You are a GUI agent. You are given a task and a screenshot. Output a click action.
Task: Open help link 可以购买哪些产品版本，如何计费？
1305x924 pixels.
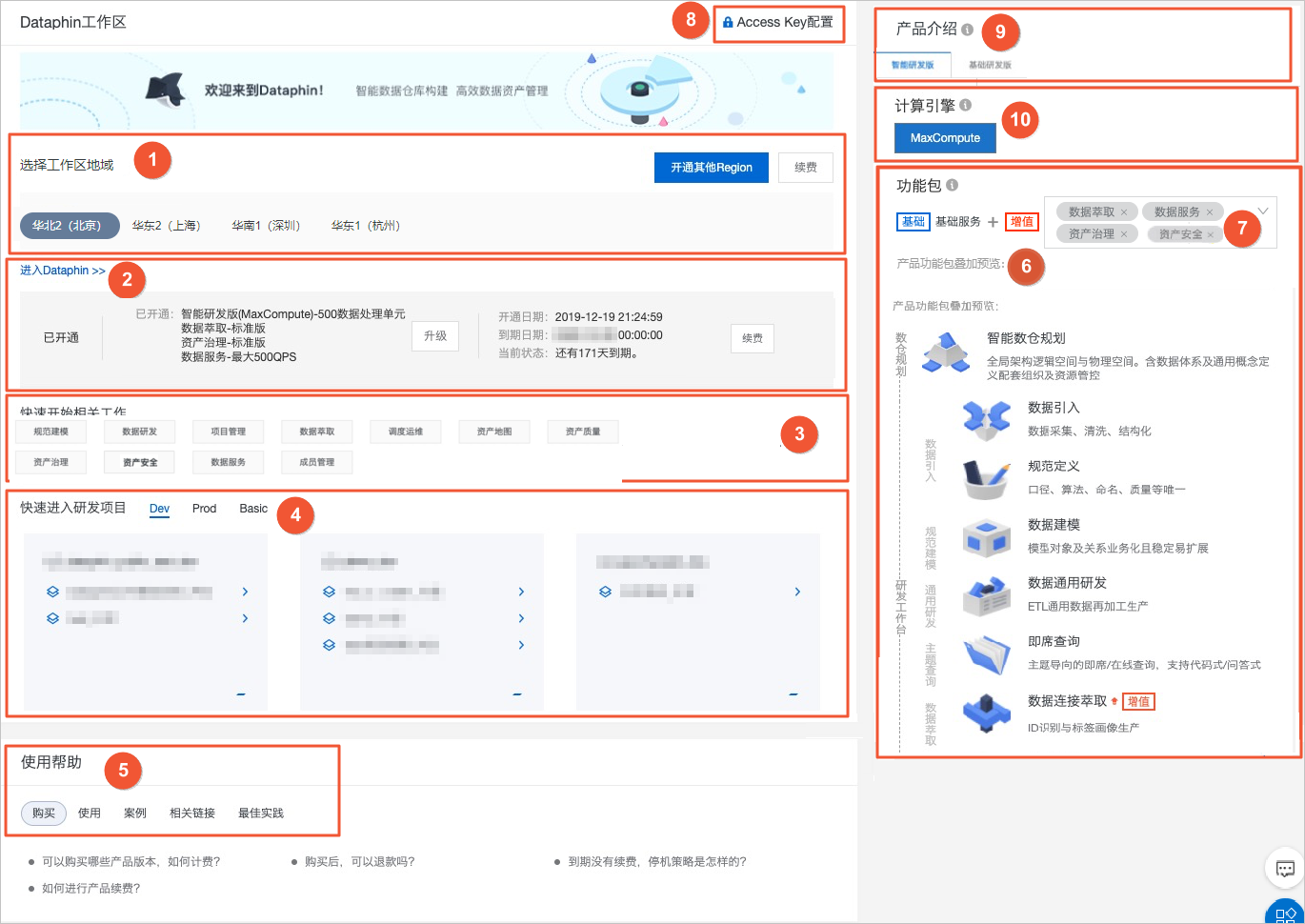click(131, 861)
